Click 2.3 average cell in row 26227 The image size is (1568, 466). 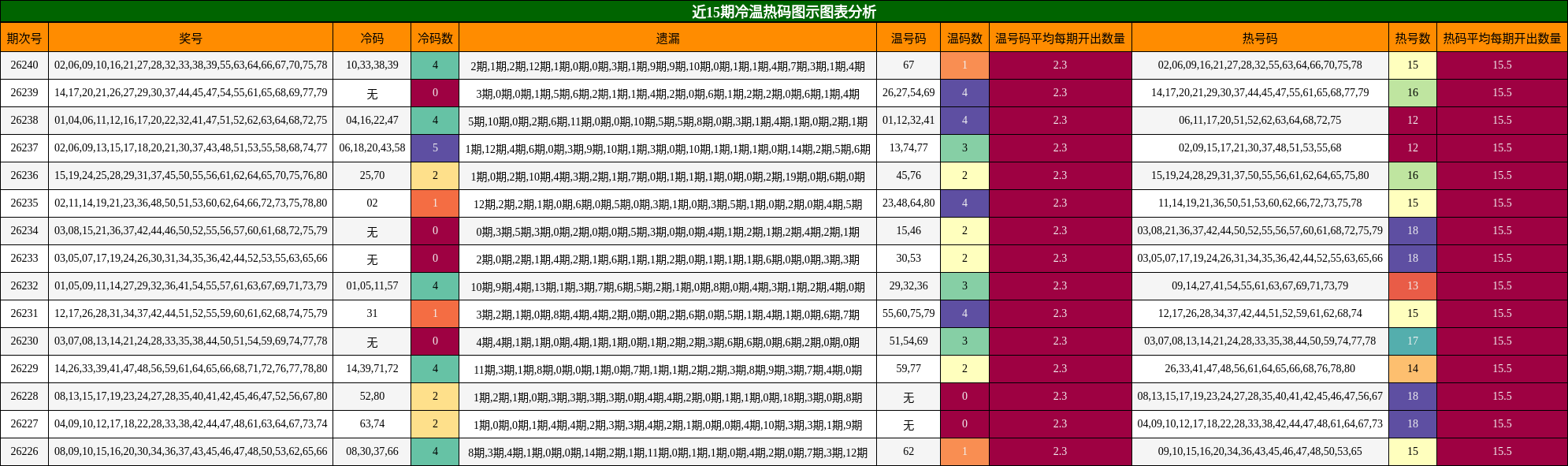pyautogui.click(x=1061, y=424)
